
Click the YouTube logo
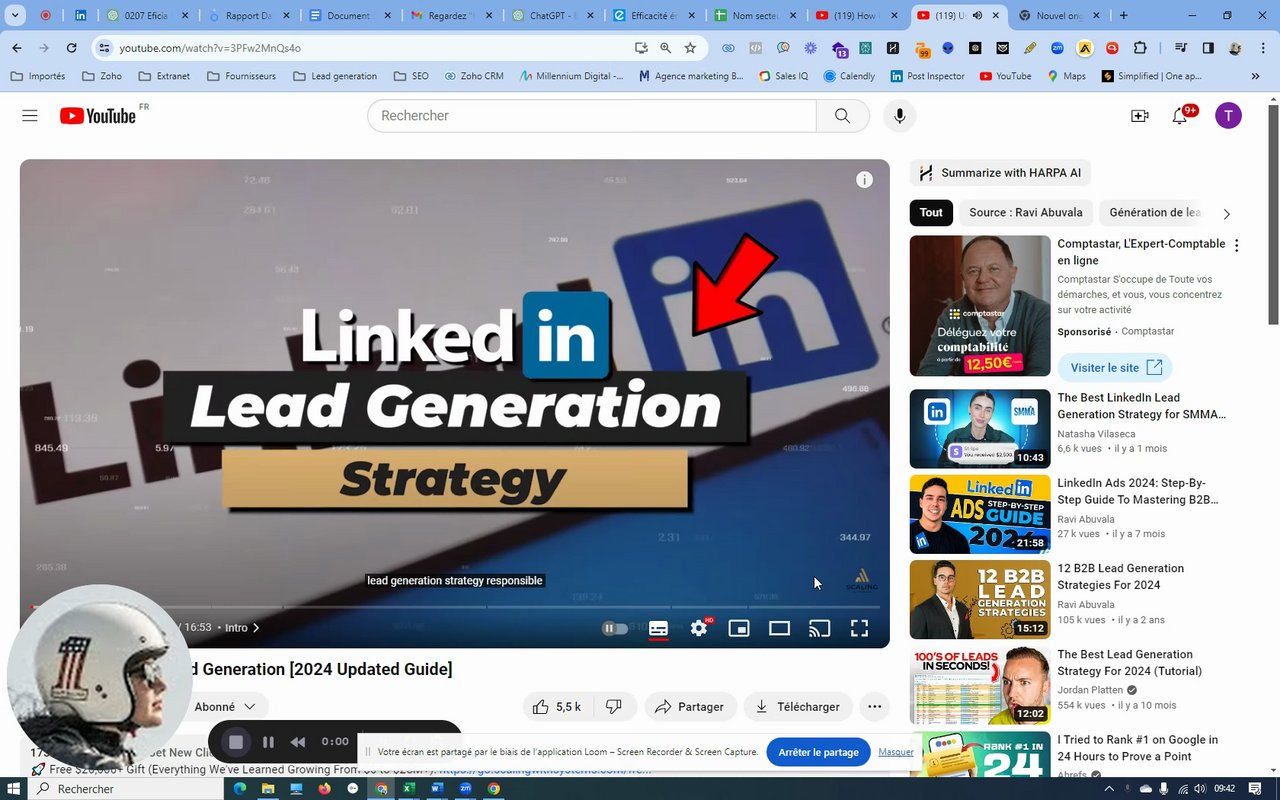(x=97, y=116)
